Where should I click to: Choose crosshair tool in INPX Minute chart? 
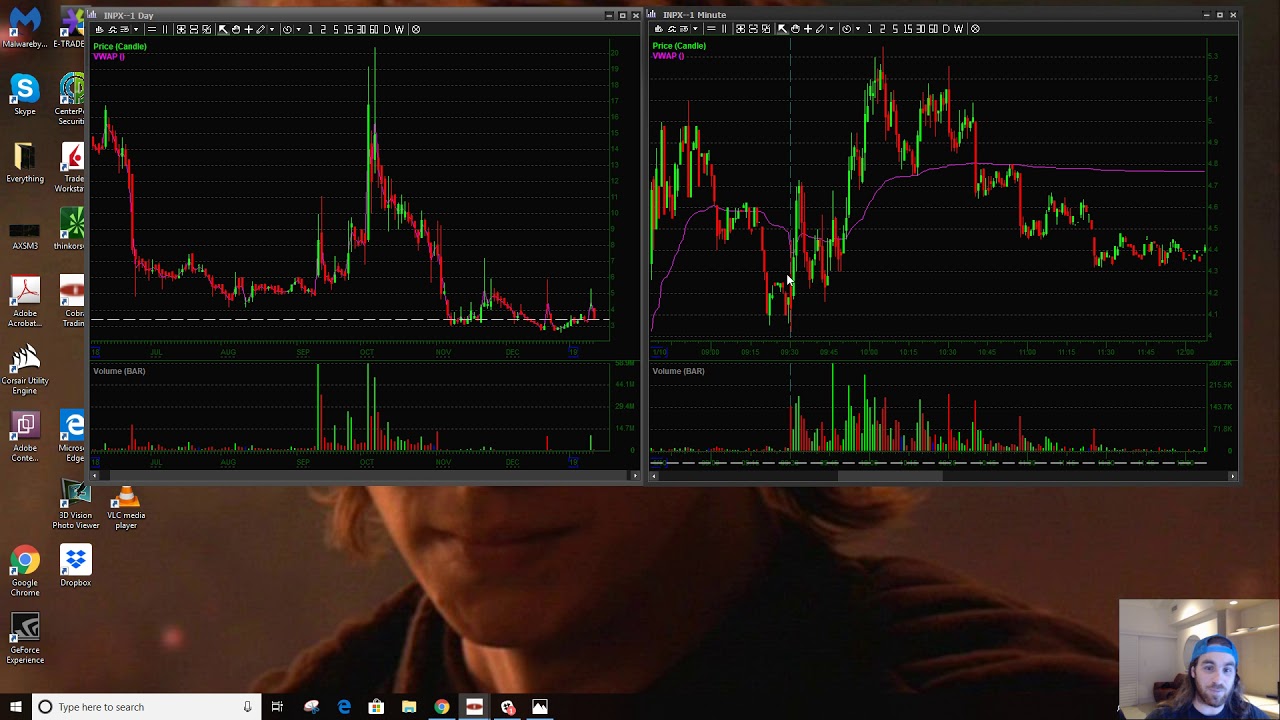[808, 29]
